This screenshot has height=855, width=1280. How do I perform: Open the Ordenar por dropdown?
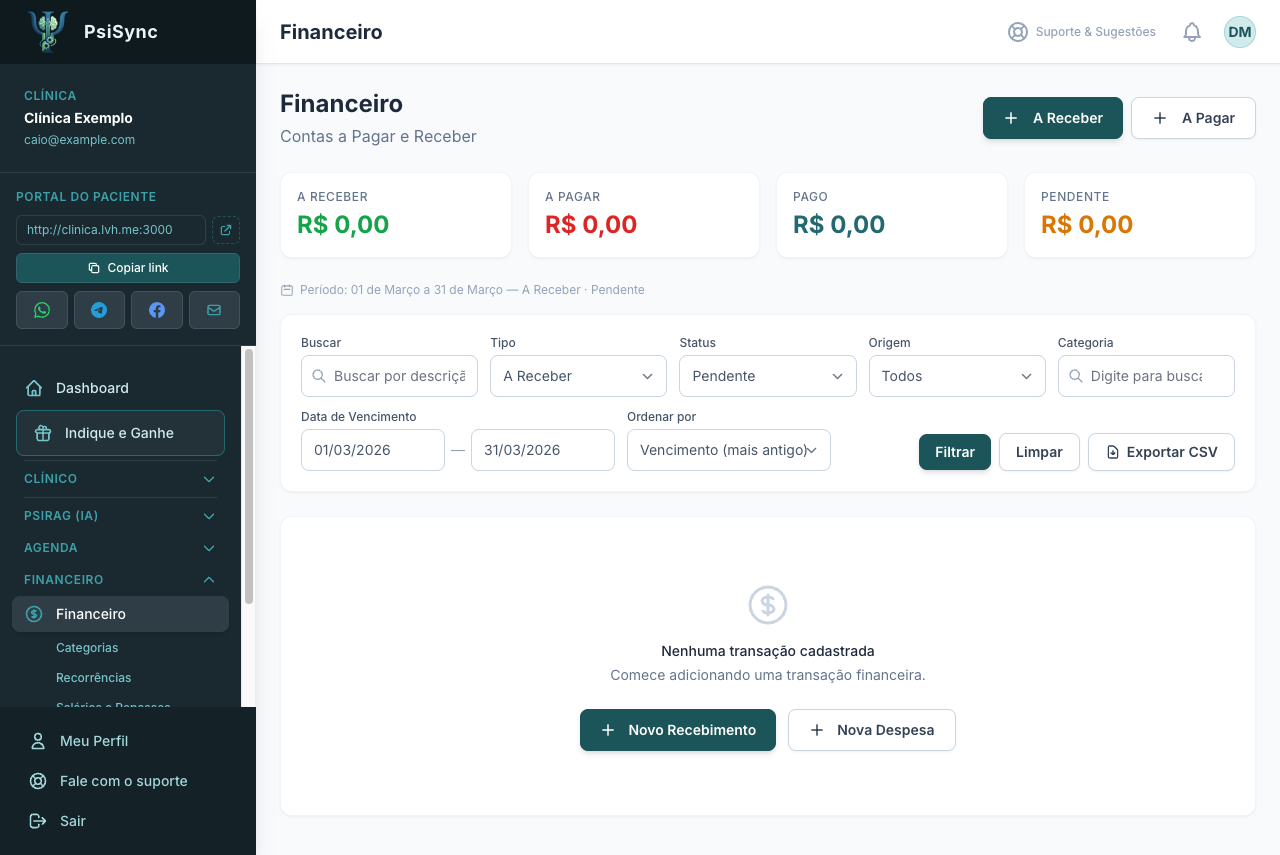729,450
